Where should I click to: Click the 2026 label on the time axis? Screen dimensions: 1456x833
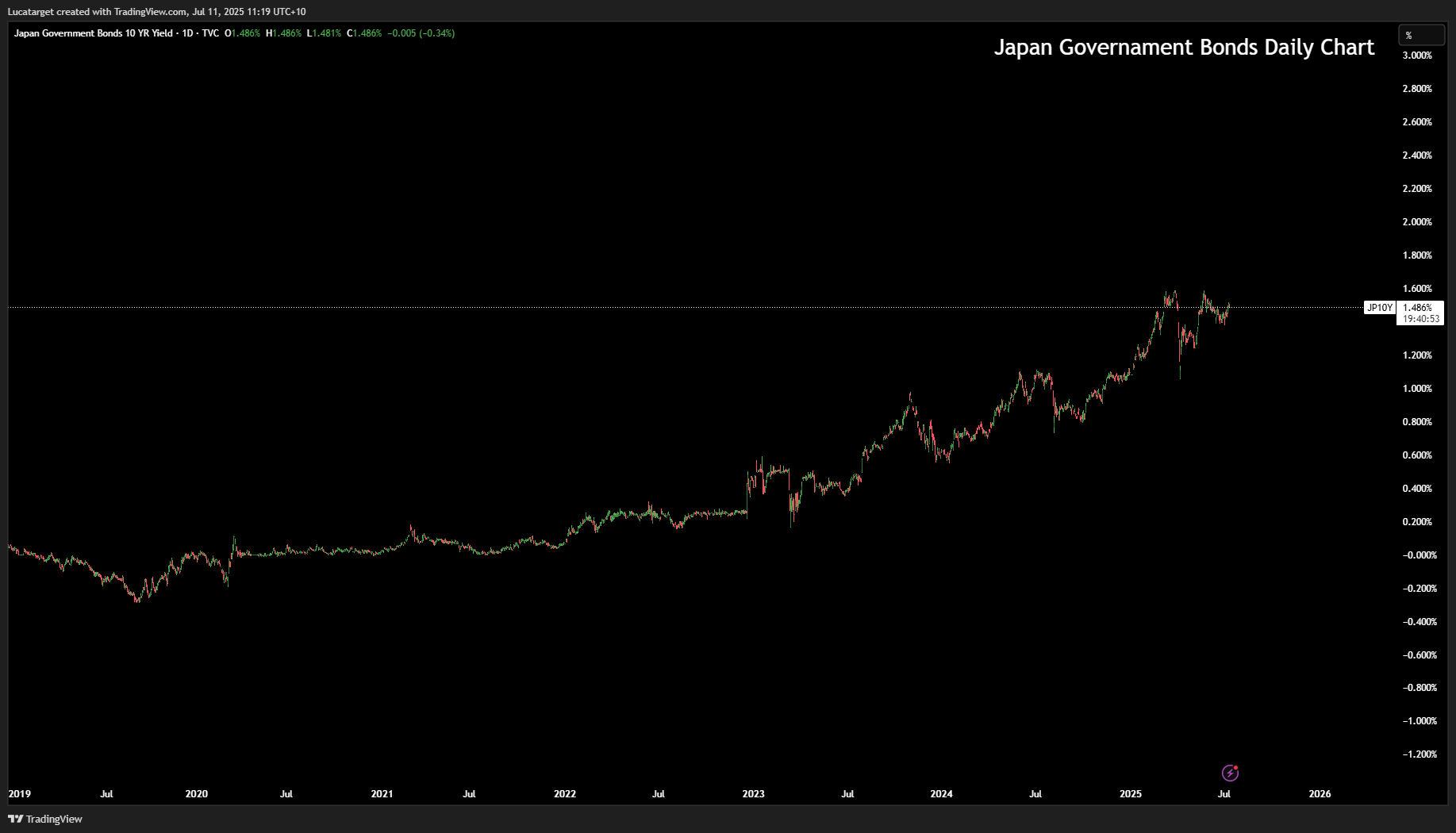click(x=1320, y=793)
